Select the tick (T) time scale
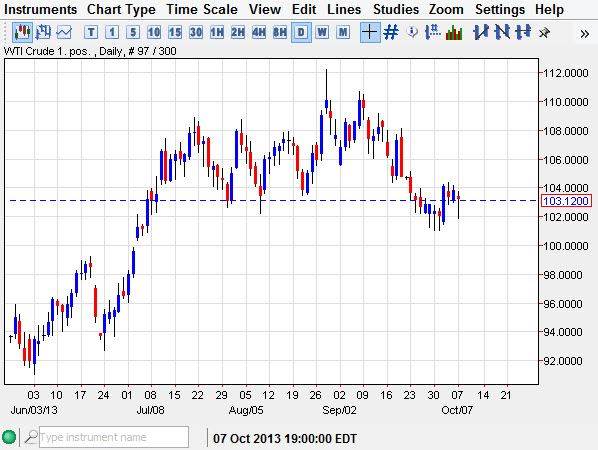 tap(91, 32)
